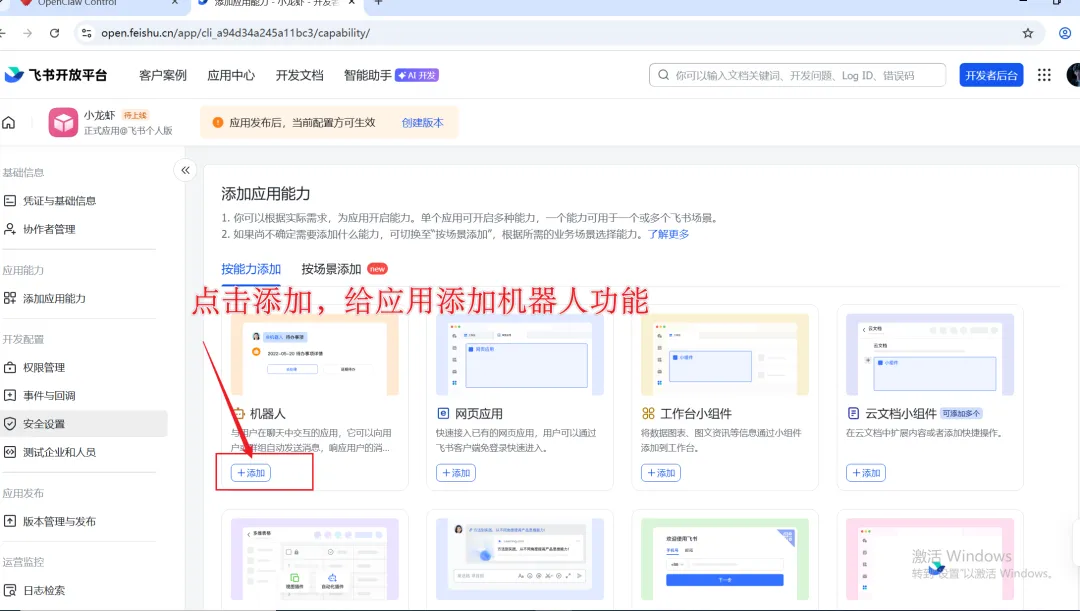Viewport: 1080px width, 611px height.
Task: Switch to the OpenClaw Control browser tab
Action: 98,3
